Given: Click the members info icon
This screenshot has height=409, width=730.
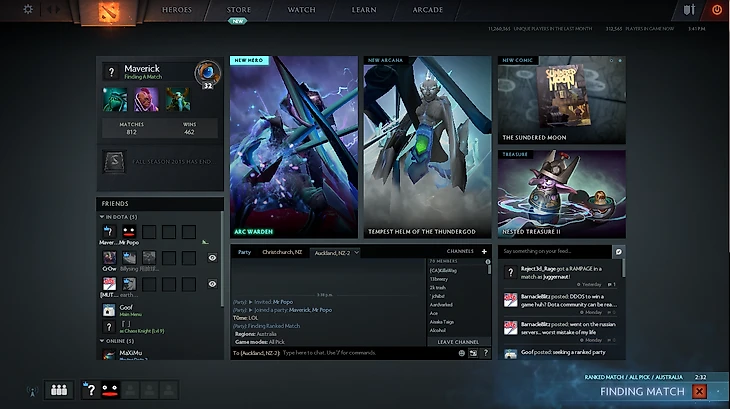Looking at the screenshot, I should 488,262.
